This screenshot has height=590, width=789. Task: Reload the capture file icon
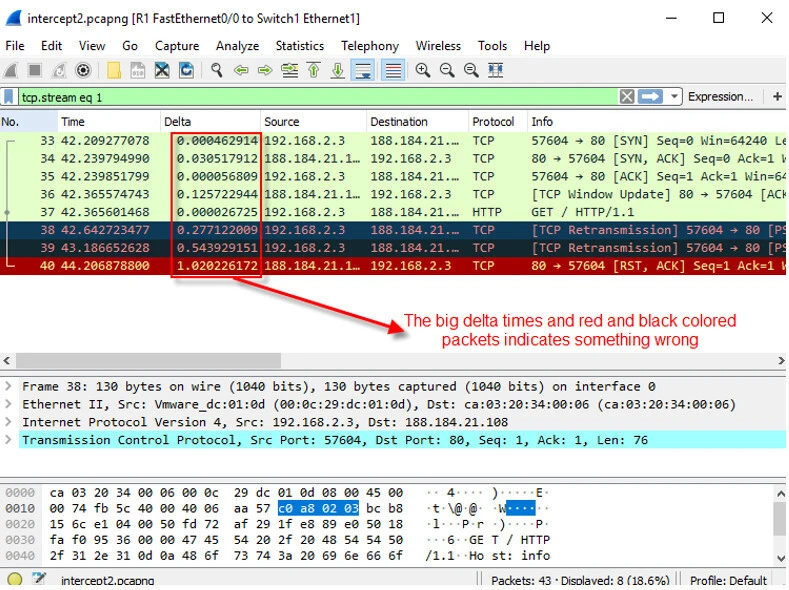[186, 70]
